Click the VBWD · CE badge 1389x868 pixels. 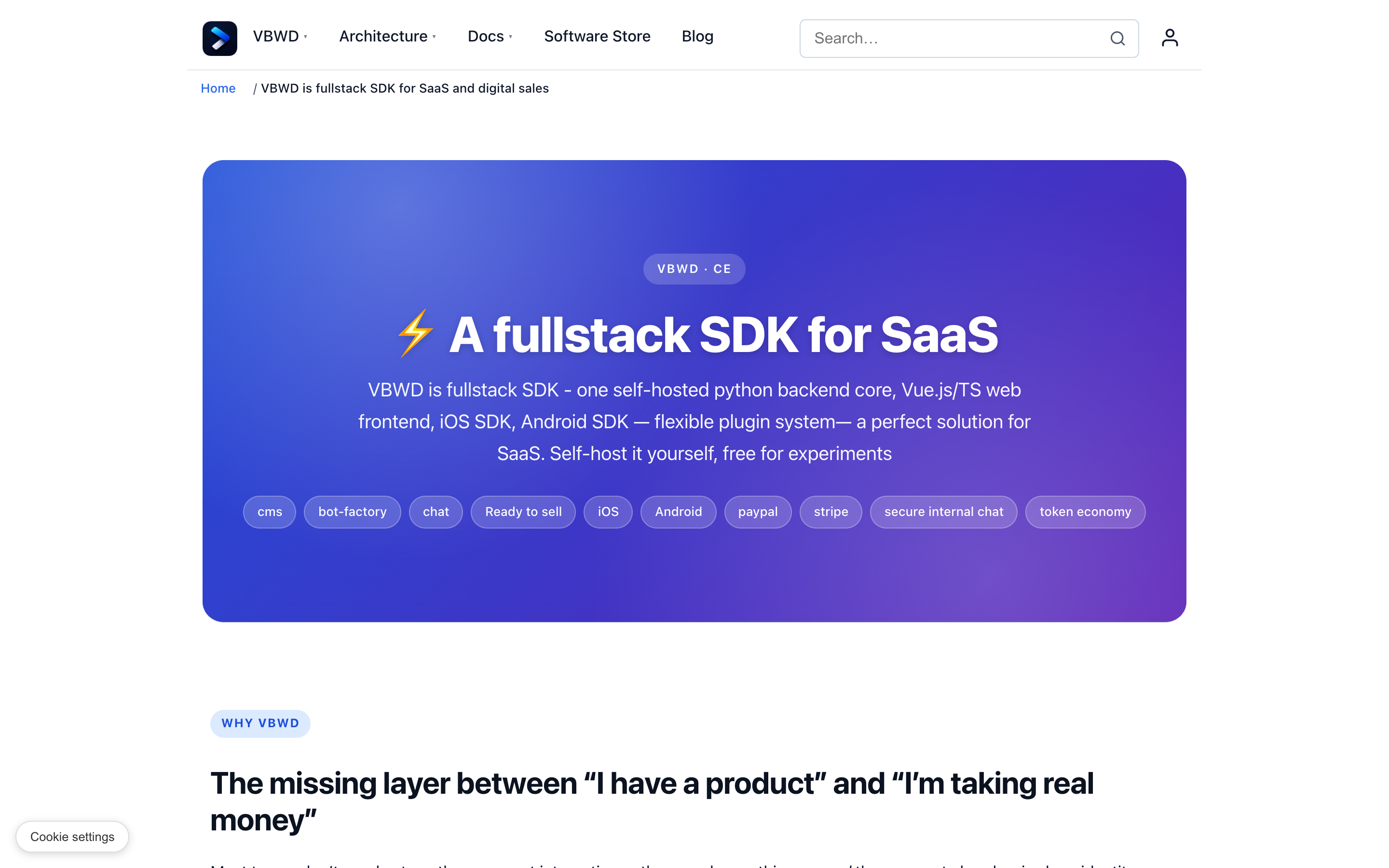(x=694, y=269)
